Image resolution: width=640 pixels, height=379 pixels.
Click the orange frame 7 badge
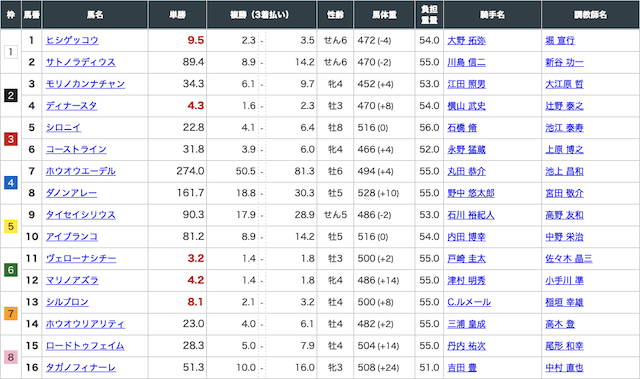coord(11,313)
